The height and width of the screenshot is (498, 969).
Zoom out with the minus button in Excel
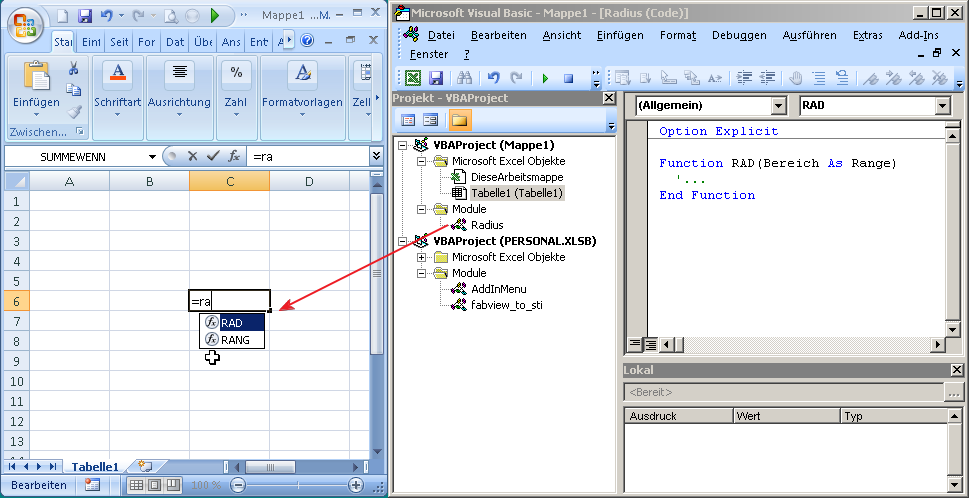click(240, 485)
